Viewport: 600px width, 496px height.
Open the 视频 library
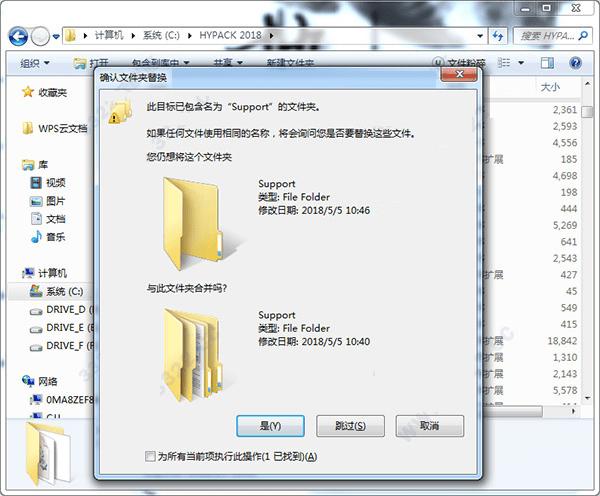55,183
